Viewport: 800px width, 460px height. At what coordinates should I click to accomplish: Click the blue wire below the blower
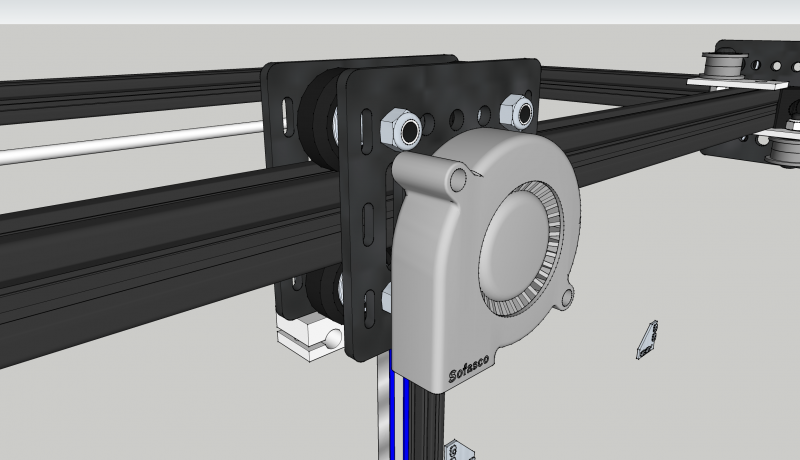[x=407, y=410]
